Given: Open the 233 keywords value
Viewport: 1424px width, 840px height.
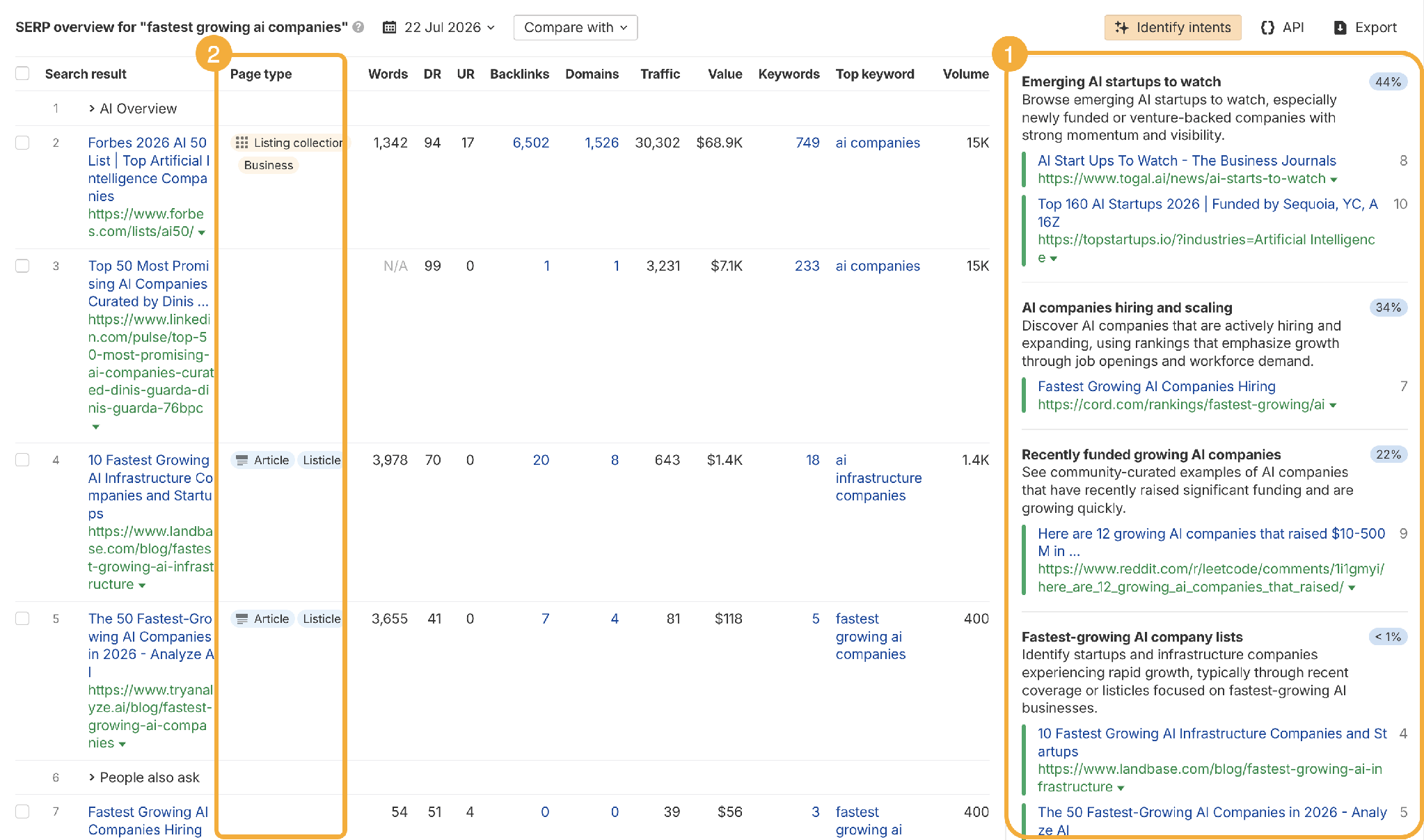Looking at the screenshot, I should coord(807,266).
